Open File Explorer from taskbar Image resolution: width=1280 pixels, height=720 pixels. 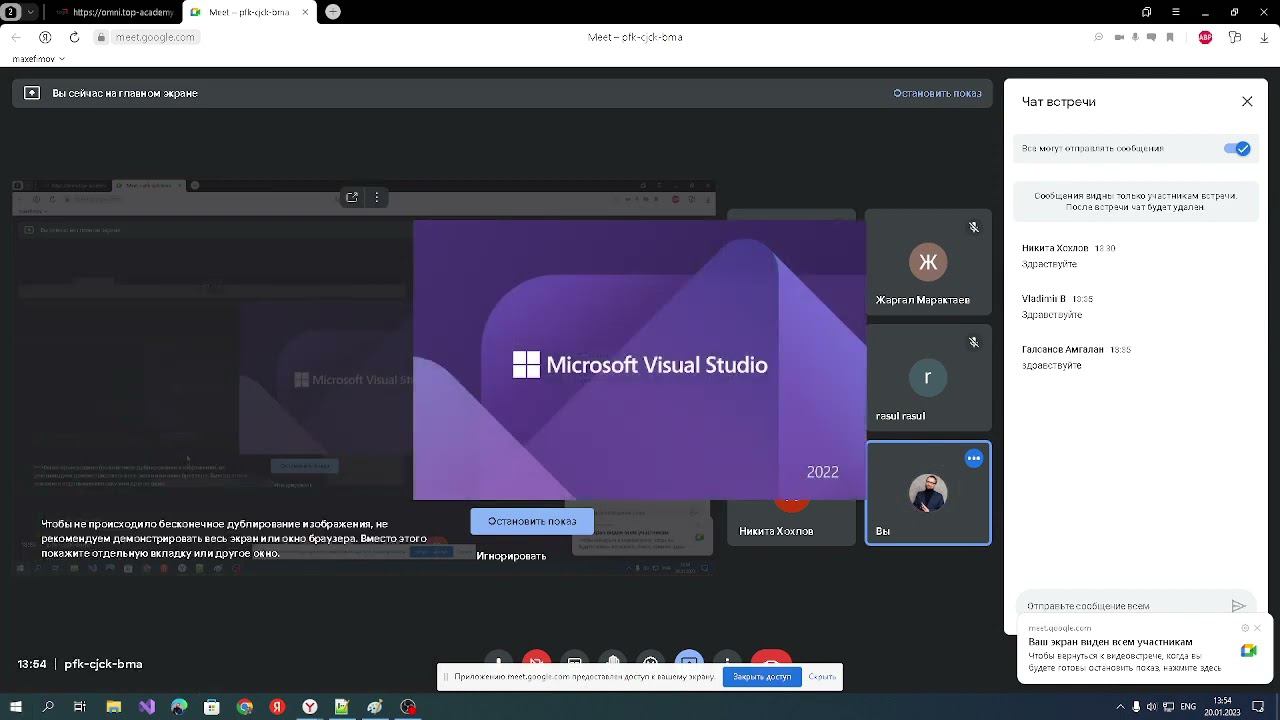(x=114, y=707)
